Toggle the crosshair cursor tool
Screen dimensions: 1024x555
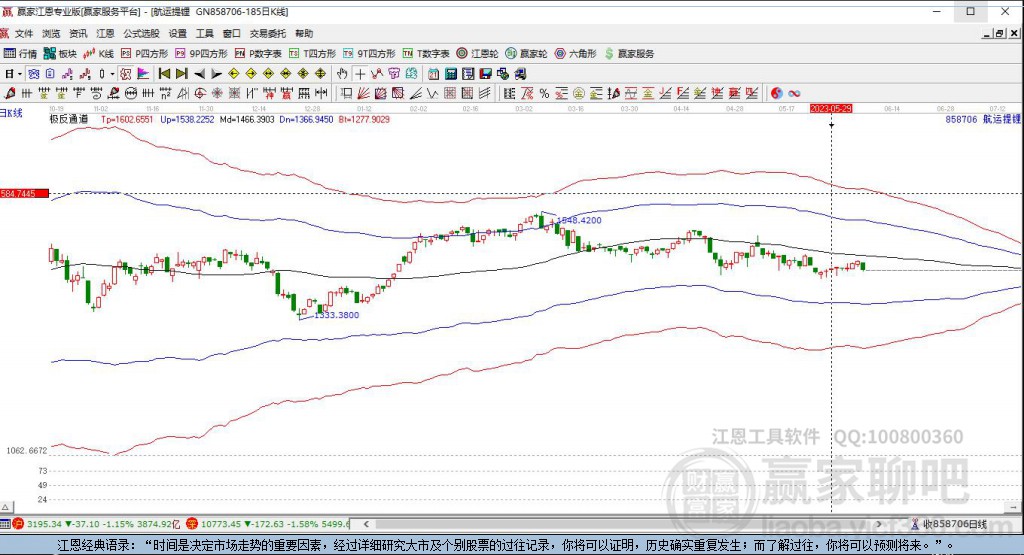[x=359, y=74]
